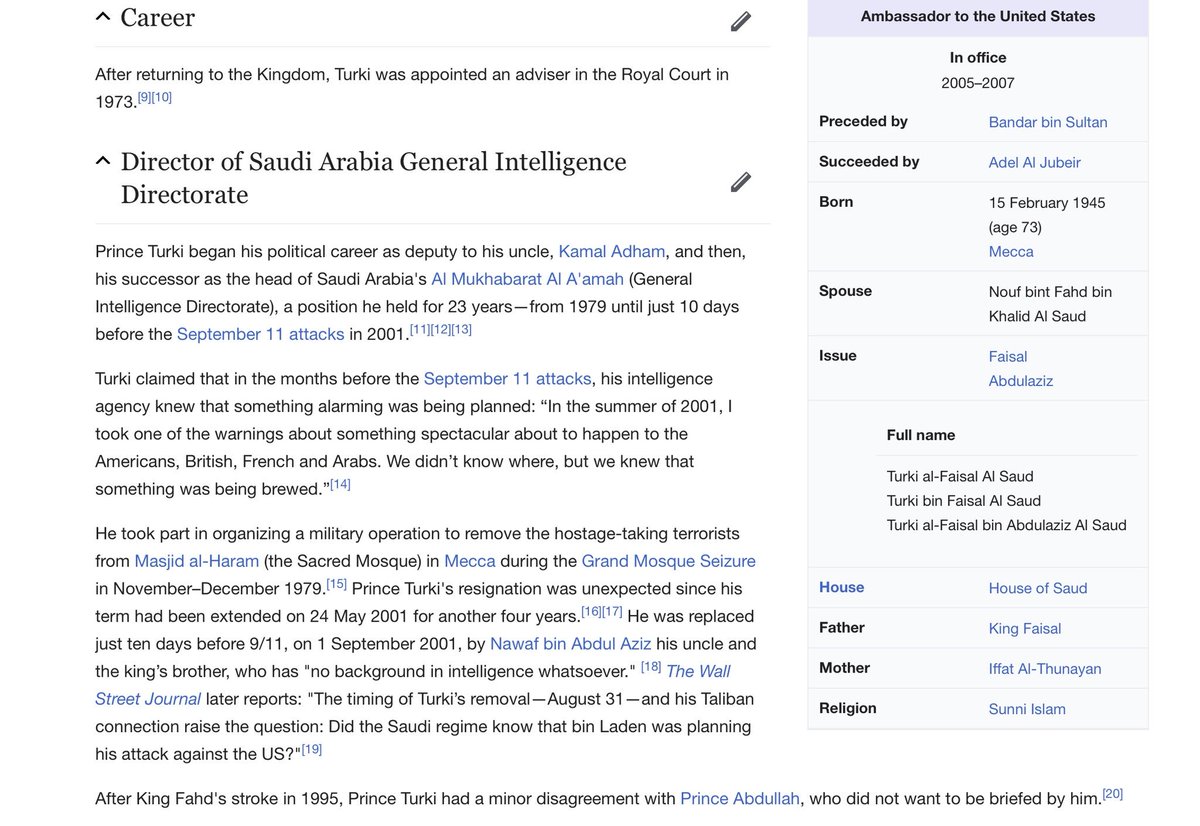This screenshot has height=826, width=1200.
Task: Open the Kamal Adham link
Action: (x=612, y=251)
